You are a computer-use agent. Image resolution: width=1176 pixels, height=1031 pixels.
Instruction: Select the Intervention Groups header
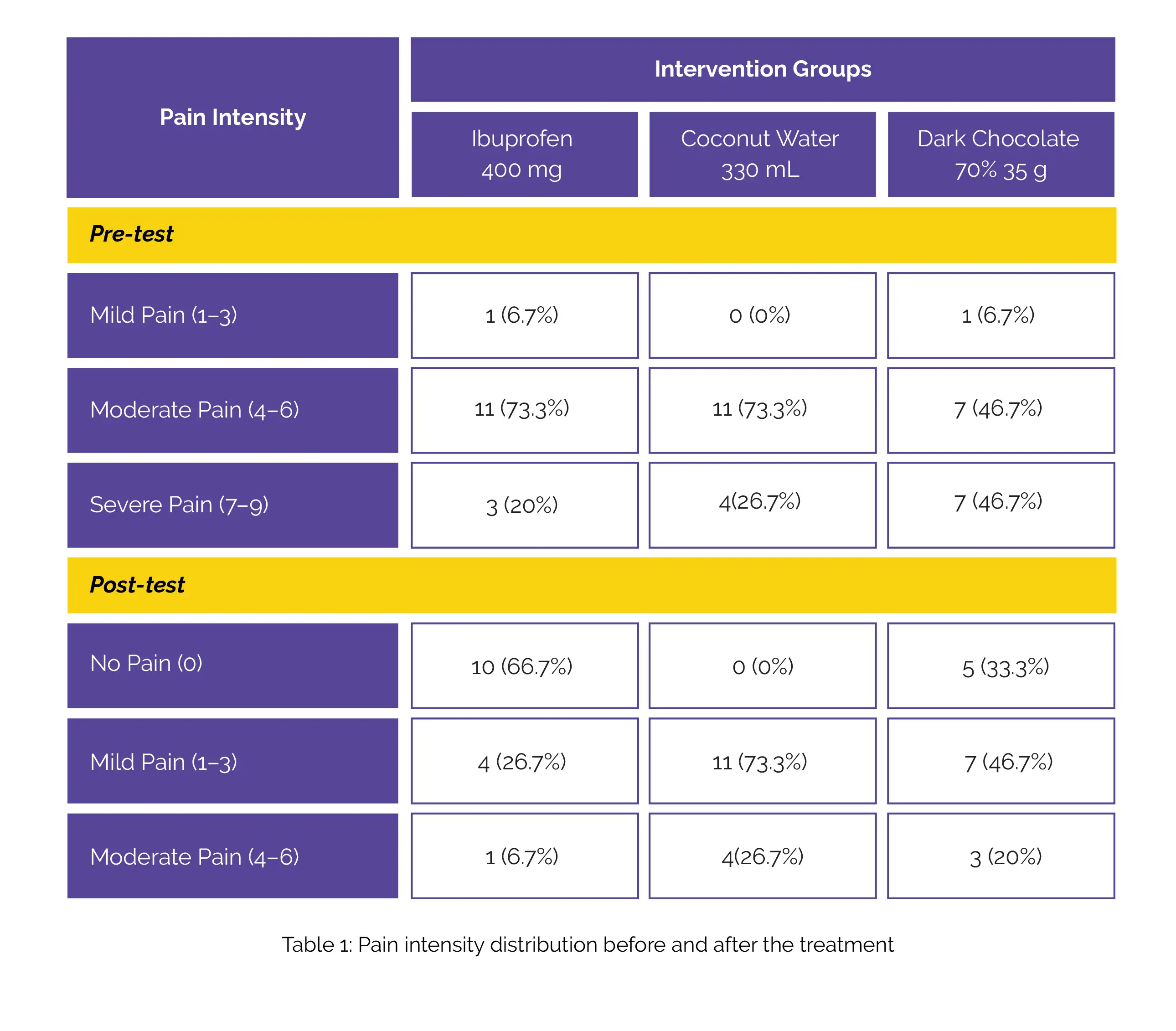tap(762, 69)
